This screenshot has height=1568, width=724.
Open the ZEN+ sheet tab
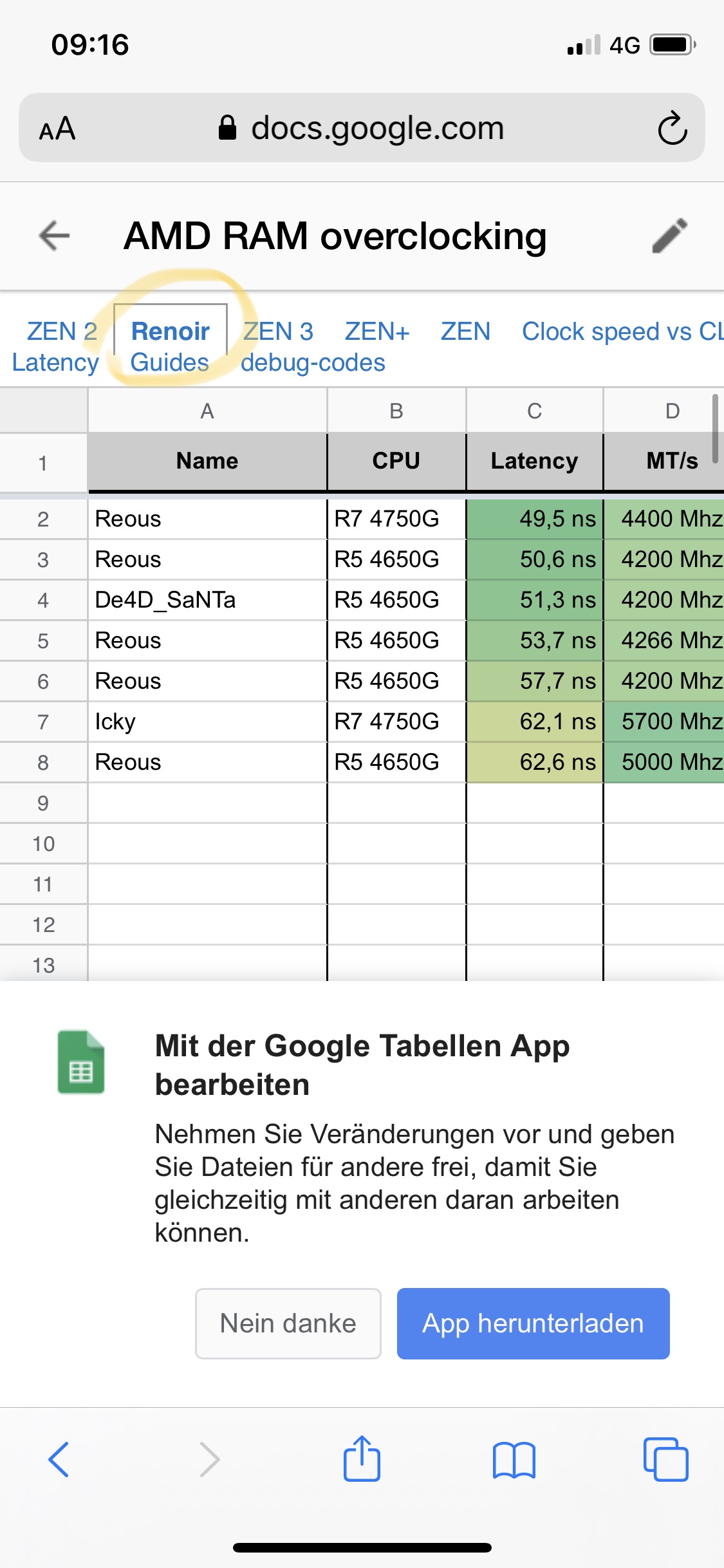(377, 331)
